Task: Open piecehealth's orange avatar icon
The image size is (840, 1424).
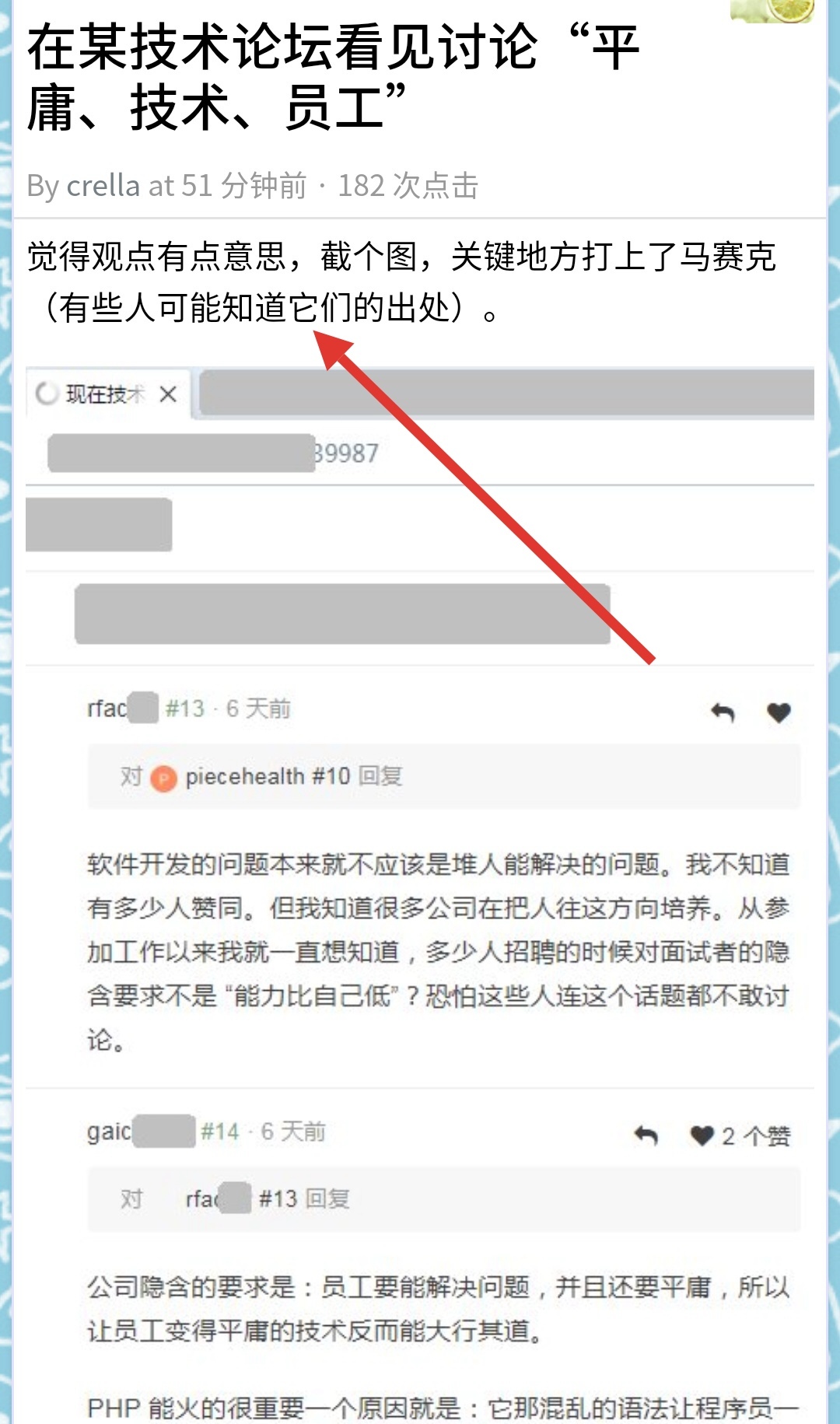Action: pos(163,778)
